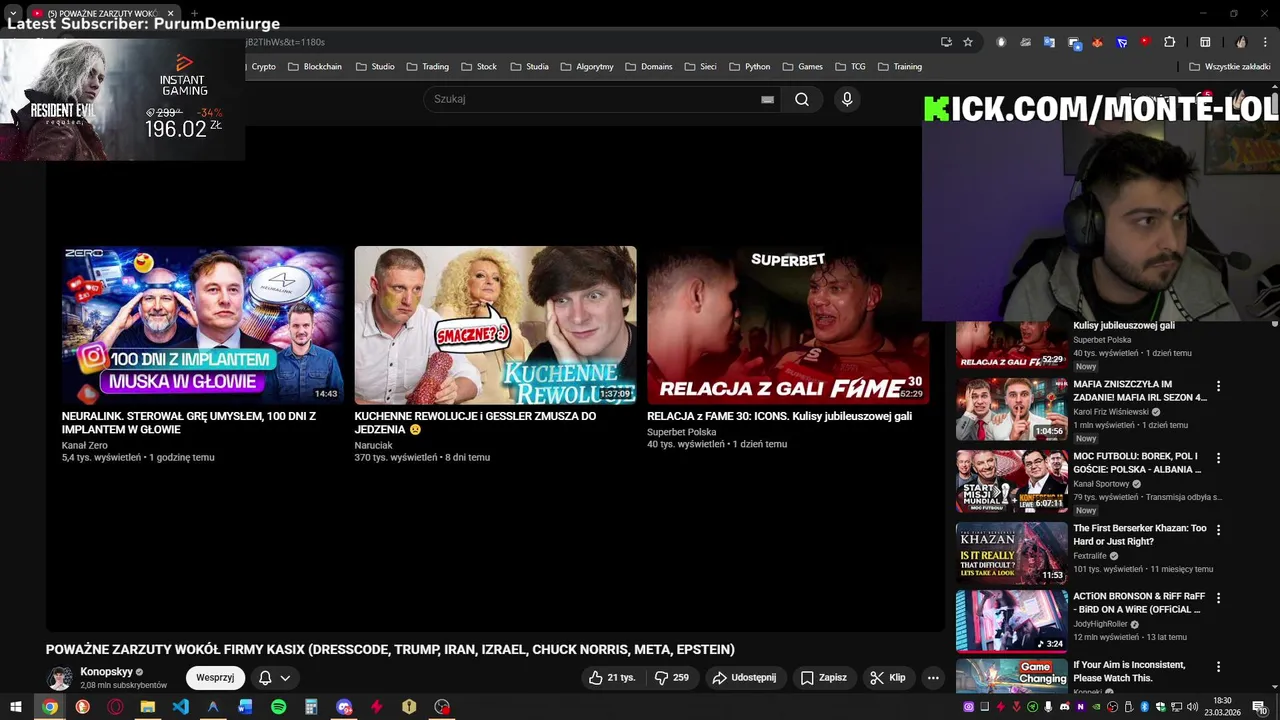Image resolution: width=1280 pixels, height=720 pixels.
Task: Click the Wesprzyj button
Action: pos(215,677)
